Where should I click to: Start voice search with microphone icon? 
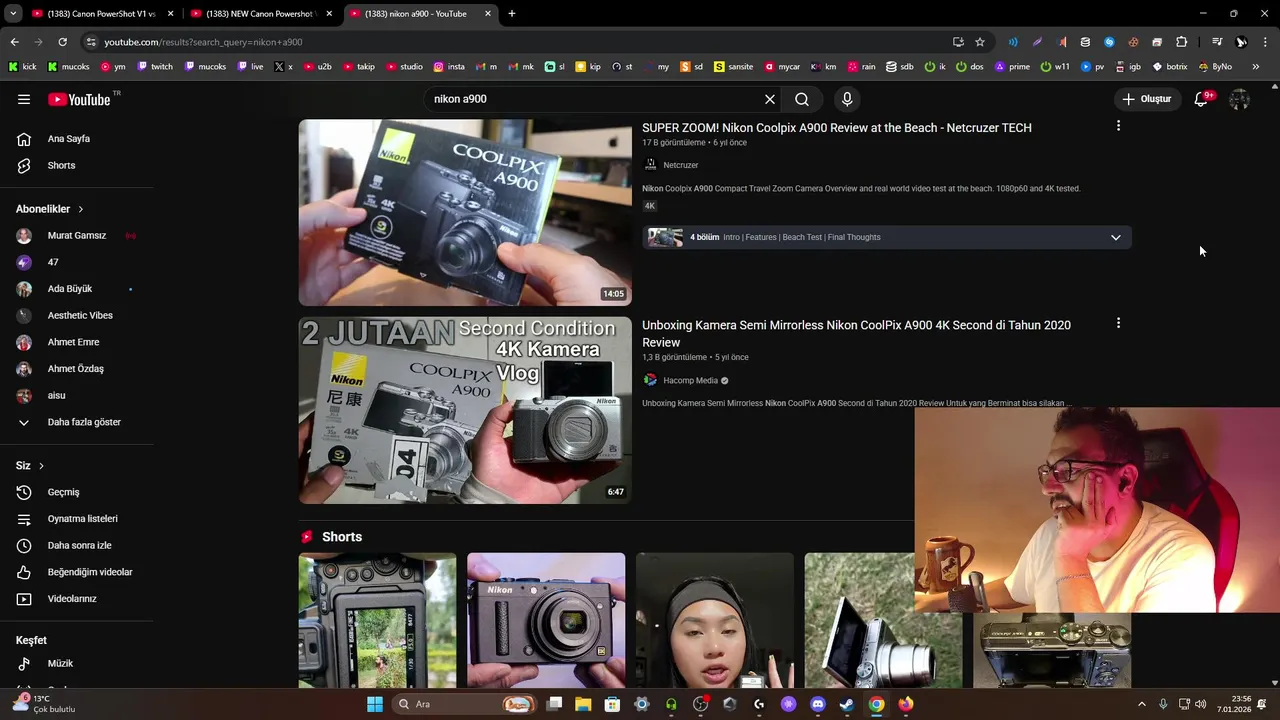[847, 99]
